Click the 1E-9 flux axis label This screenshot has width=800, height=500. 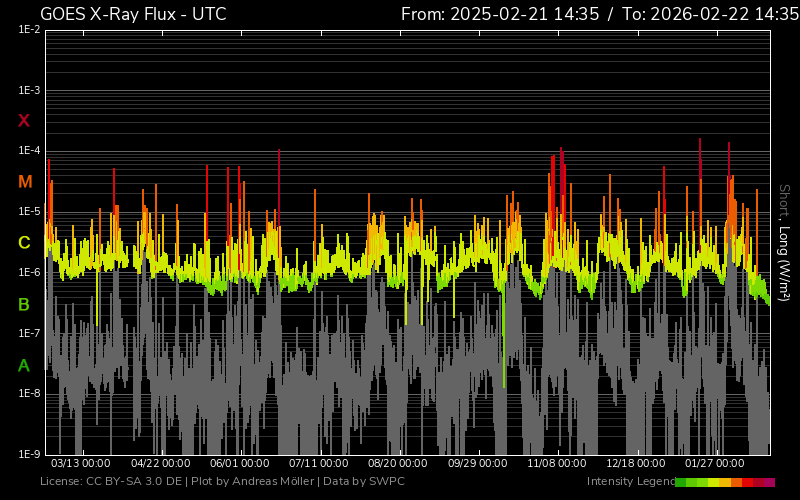pyautogui.click(x=28, y=454)
